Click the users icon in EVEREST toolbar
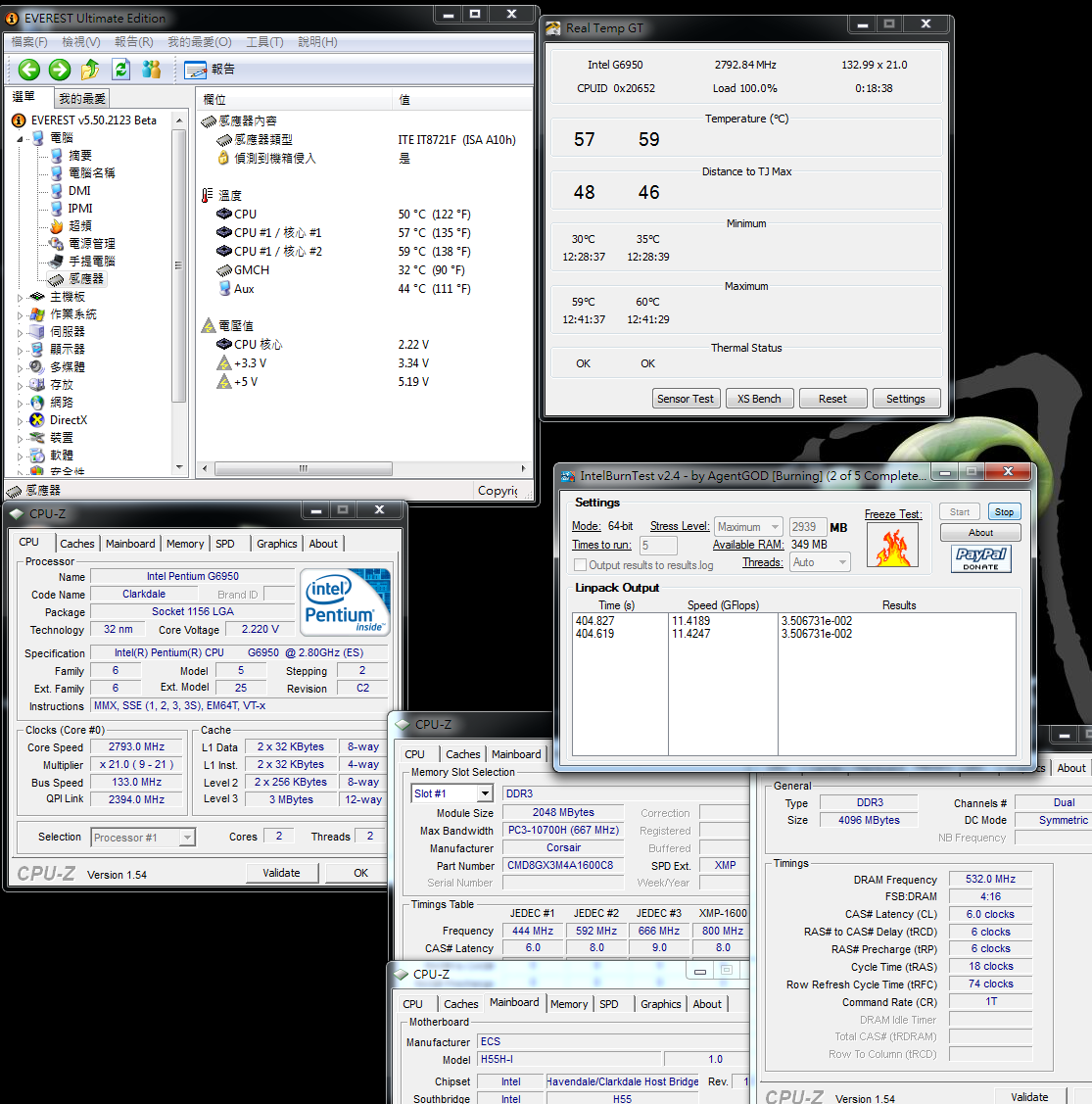 coord(151,69)
